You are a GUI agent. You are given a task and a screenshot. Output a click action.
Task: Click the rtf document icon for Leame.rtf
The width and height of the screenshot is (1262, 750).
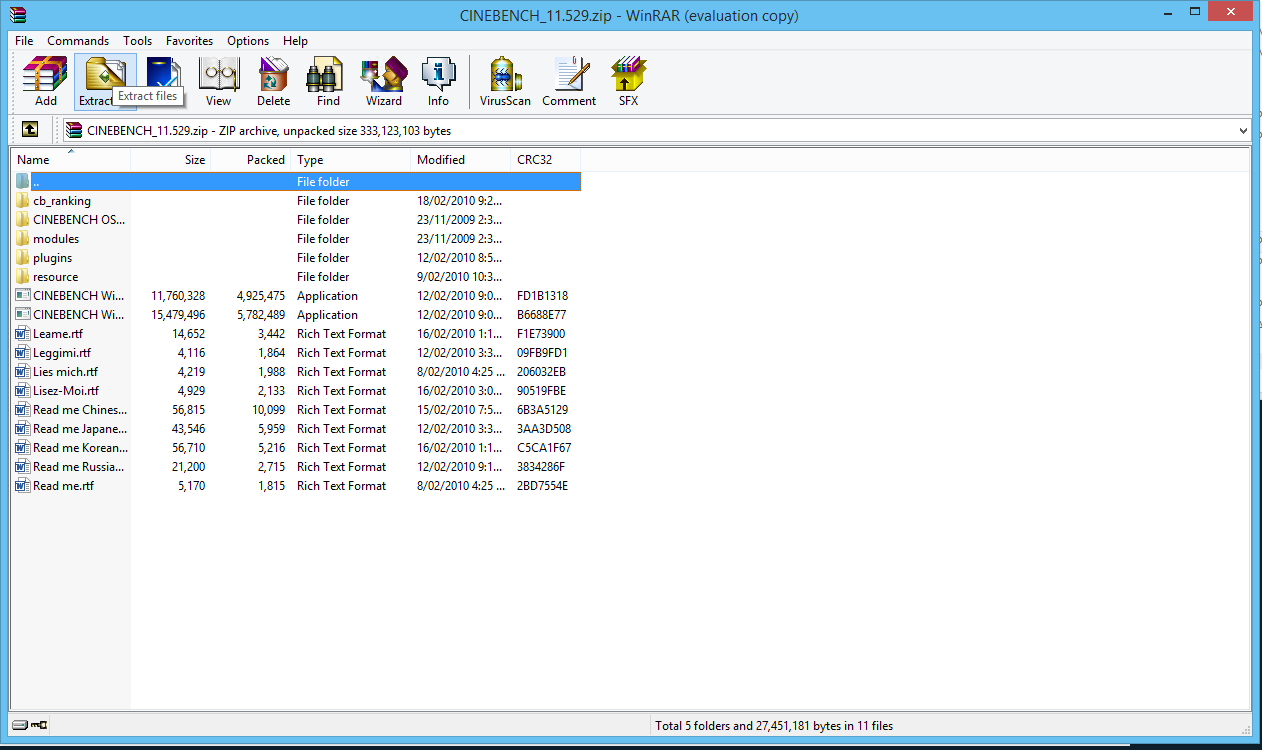pos(23,334)
